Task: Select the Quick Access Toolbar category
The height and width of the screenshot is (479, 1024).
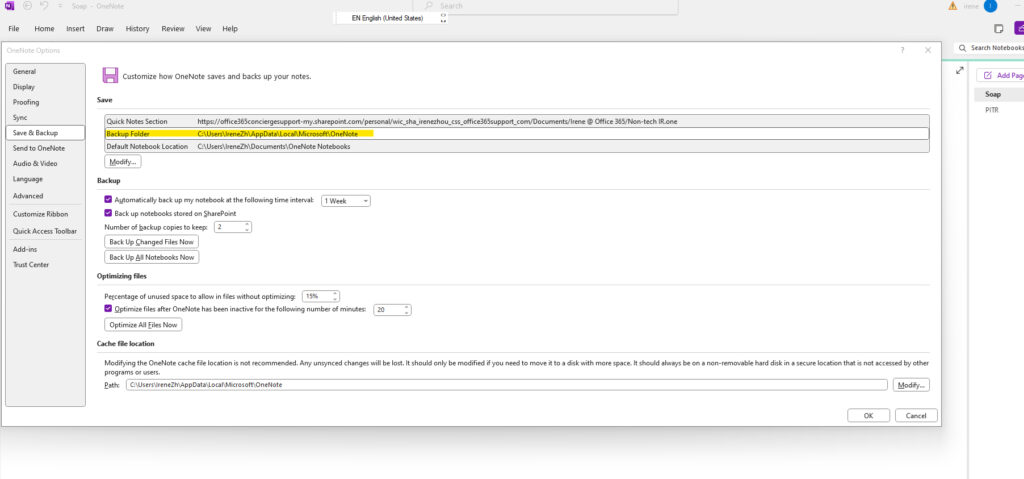Action: [x=45, y=231]
